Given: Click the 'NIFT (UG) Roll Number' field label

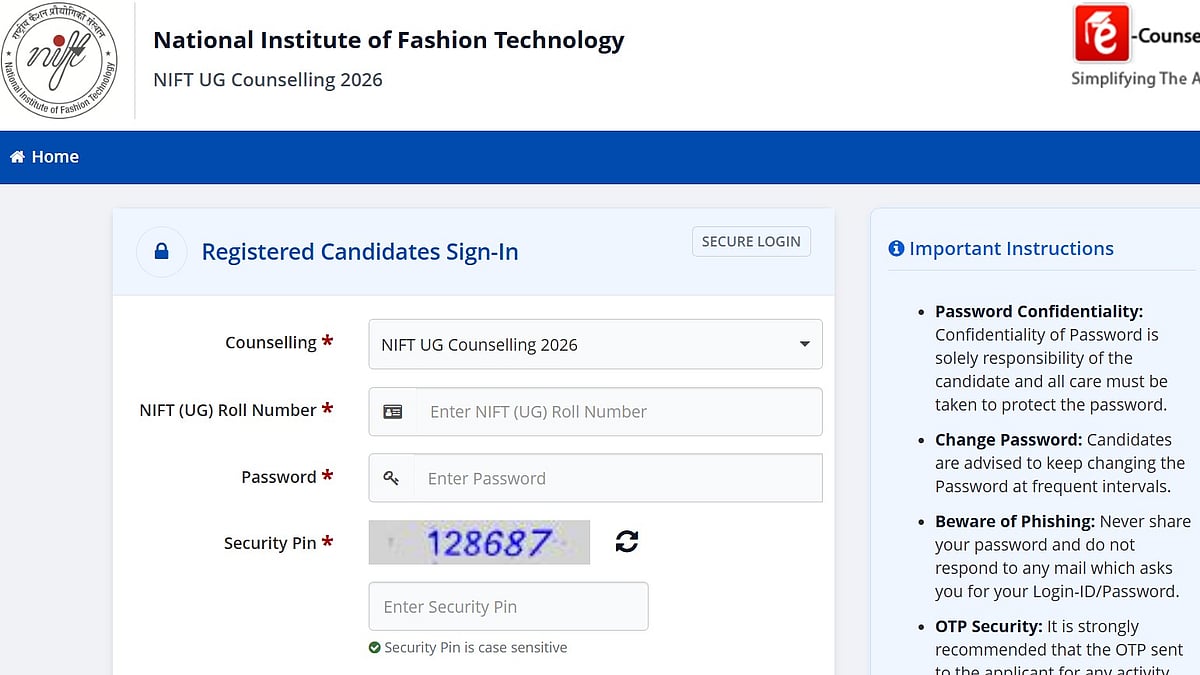Looking at the screenshot, I should 228,410.
